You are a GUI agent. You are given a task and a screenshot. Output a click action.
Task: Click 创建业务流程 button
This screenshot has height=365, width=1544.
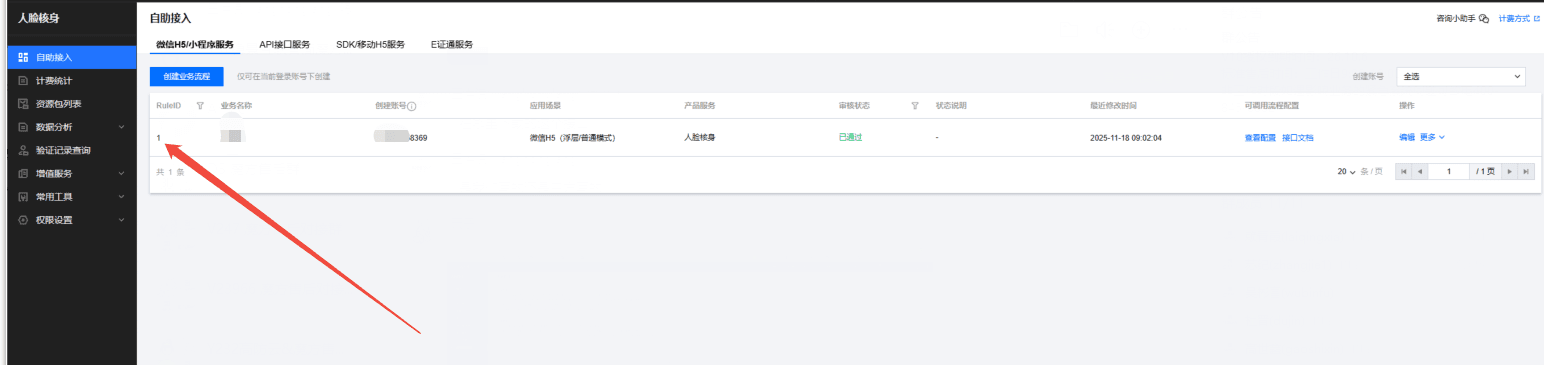pyautogui.click(x=187, y=76)
